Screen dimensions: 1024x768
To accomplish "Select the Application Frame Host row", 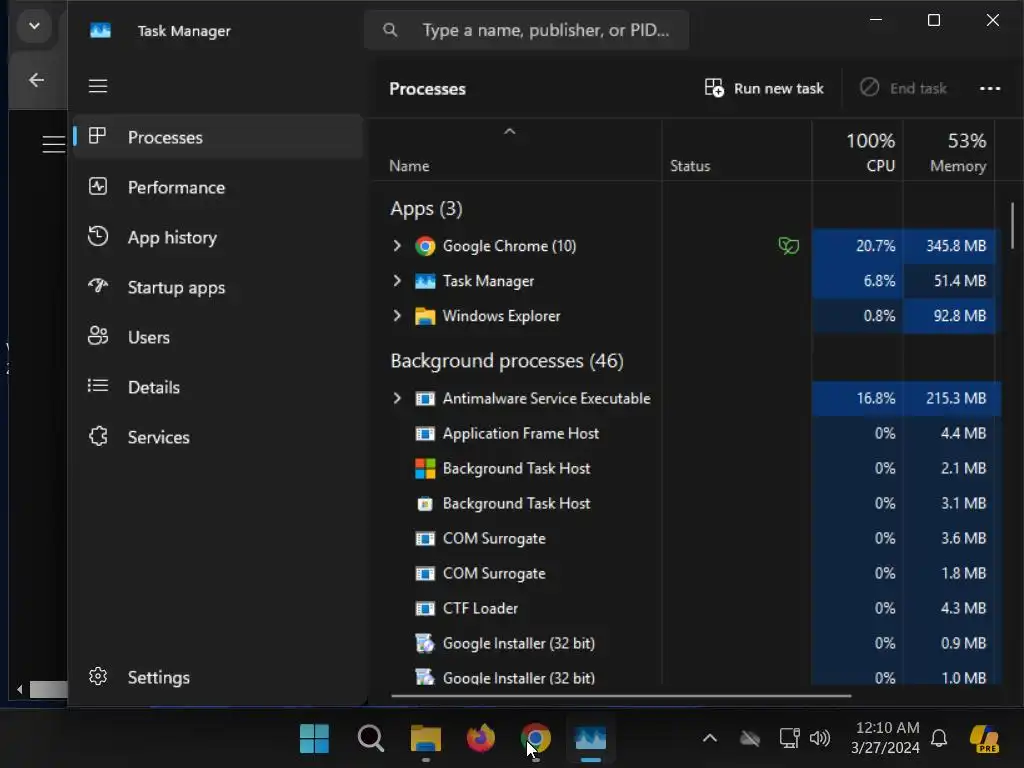I will (x=686, y=433).
